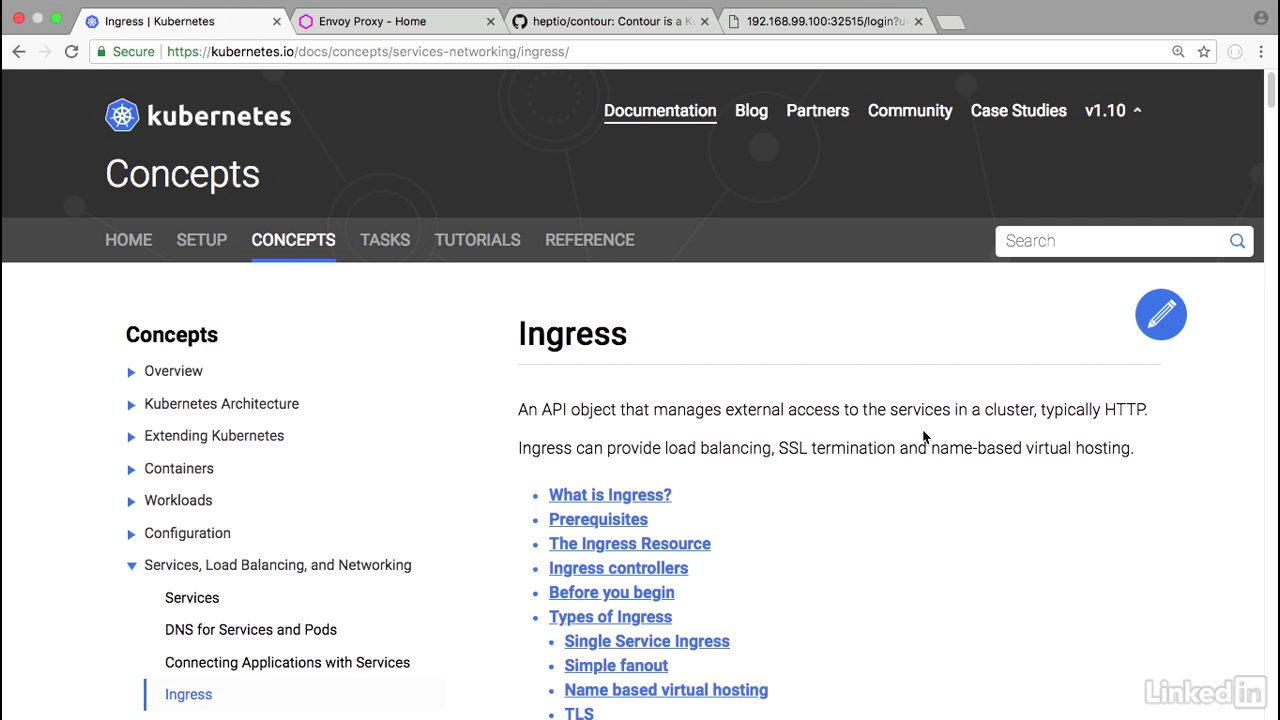Open a new browser tab

coord(950,22)
